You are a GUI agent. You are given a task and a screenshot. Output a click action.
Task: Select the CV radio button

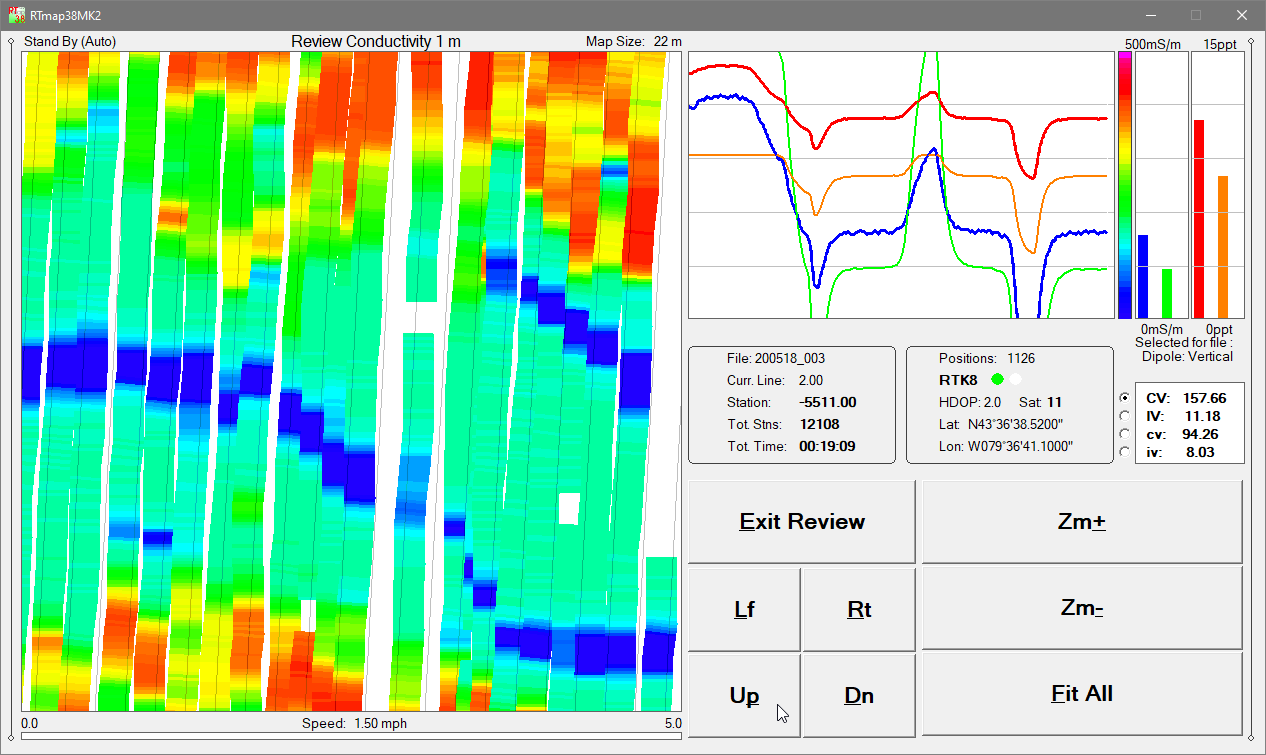coord(1124,398)
